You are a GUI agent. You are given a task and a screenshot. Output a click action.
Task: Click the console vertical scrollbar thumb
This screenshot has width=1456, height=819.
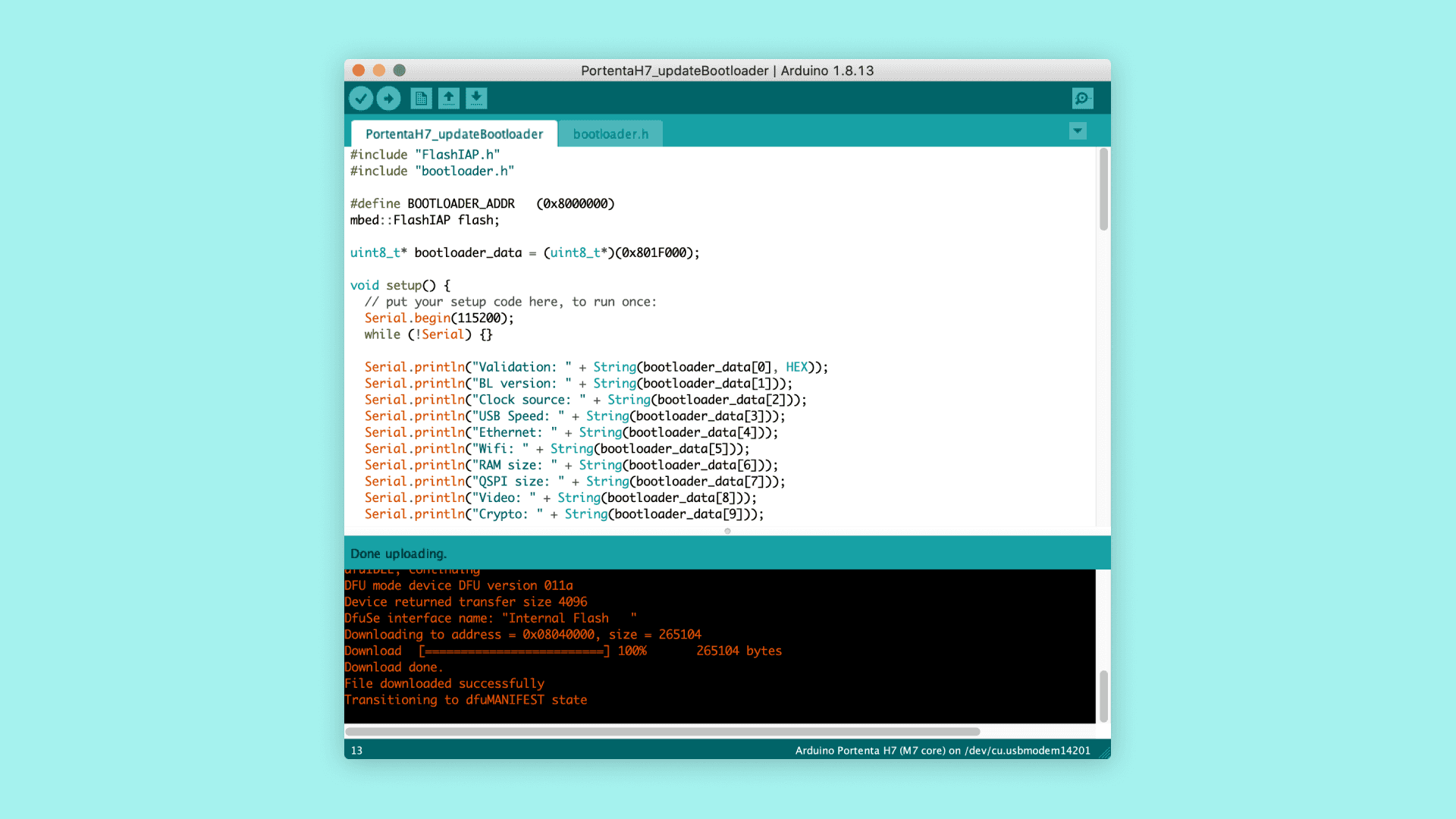[1103, 695]
